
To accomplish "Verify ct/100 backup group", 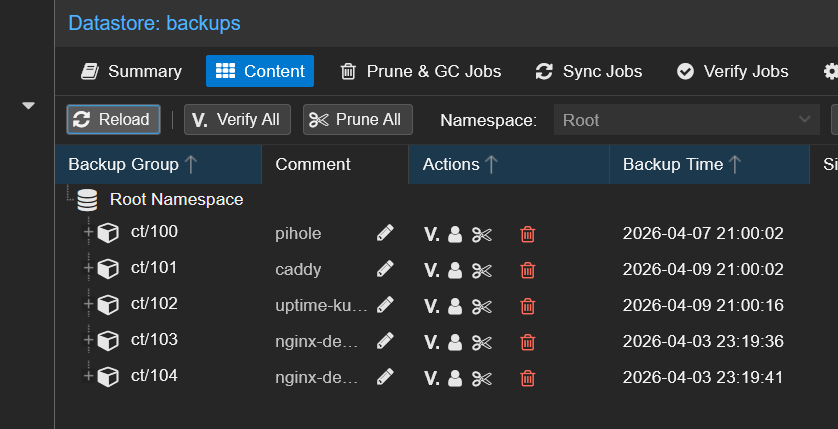I will tap(431, 235).
